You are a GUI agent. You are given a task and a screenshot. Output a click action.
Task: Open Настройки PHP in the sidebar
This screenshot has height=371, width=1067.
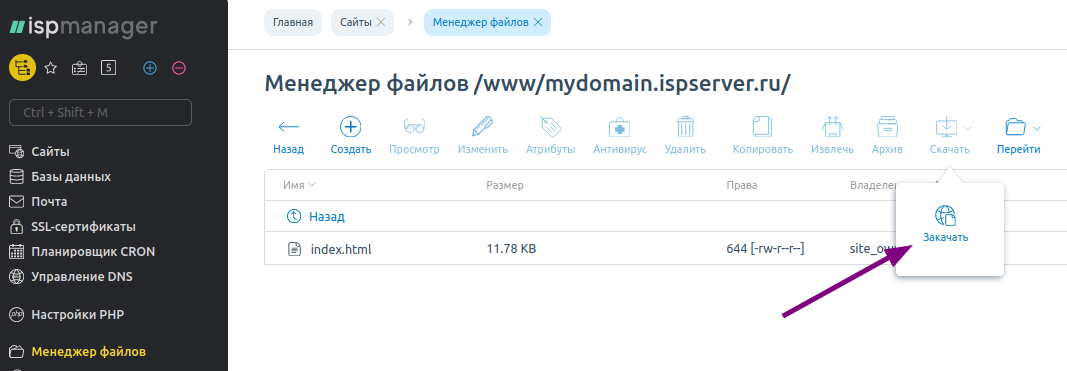click(x=78, y=315)
